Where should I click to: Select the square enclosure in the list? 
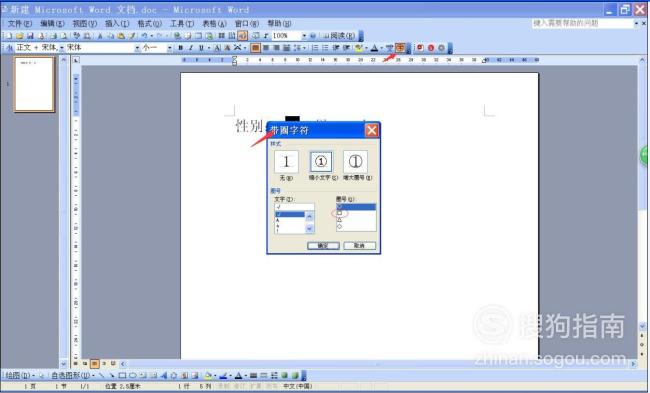pyautogui.click(x=356, y=213)
